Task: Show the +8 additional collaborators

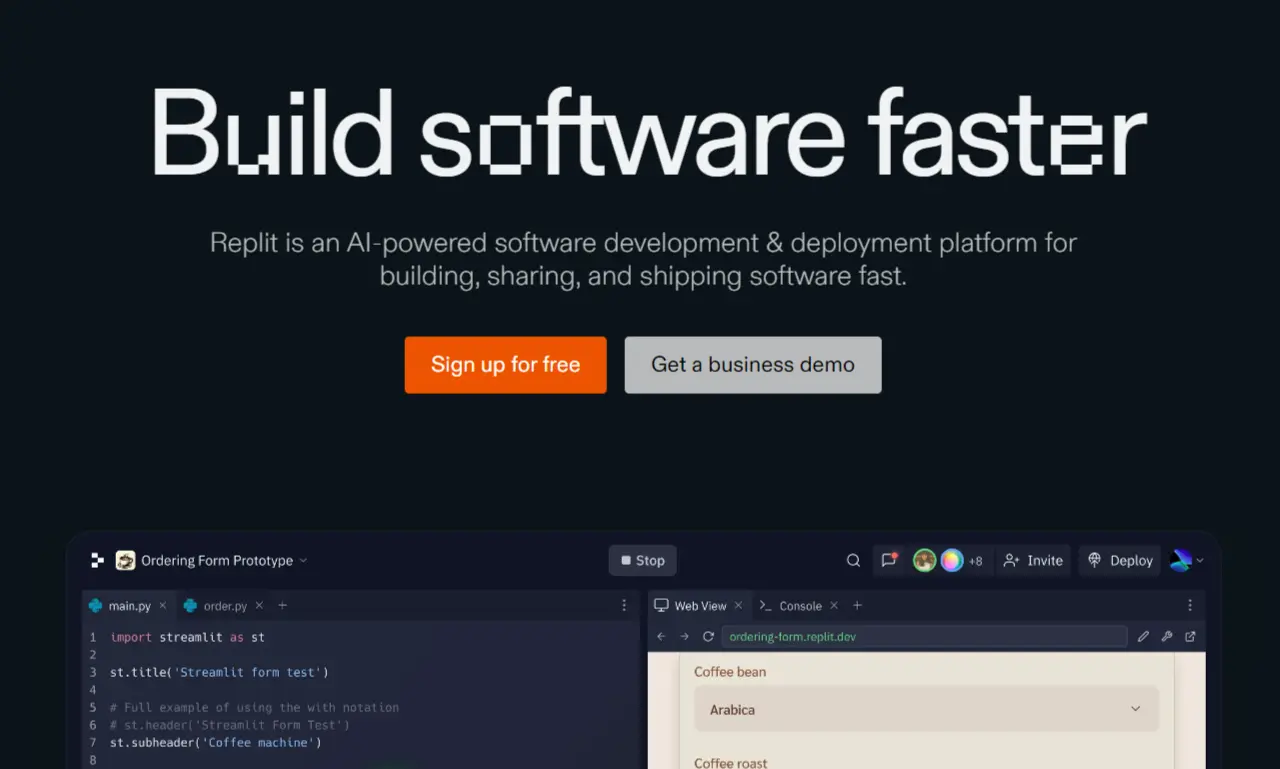Action: [975, 561]
